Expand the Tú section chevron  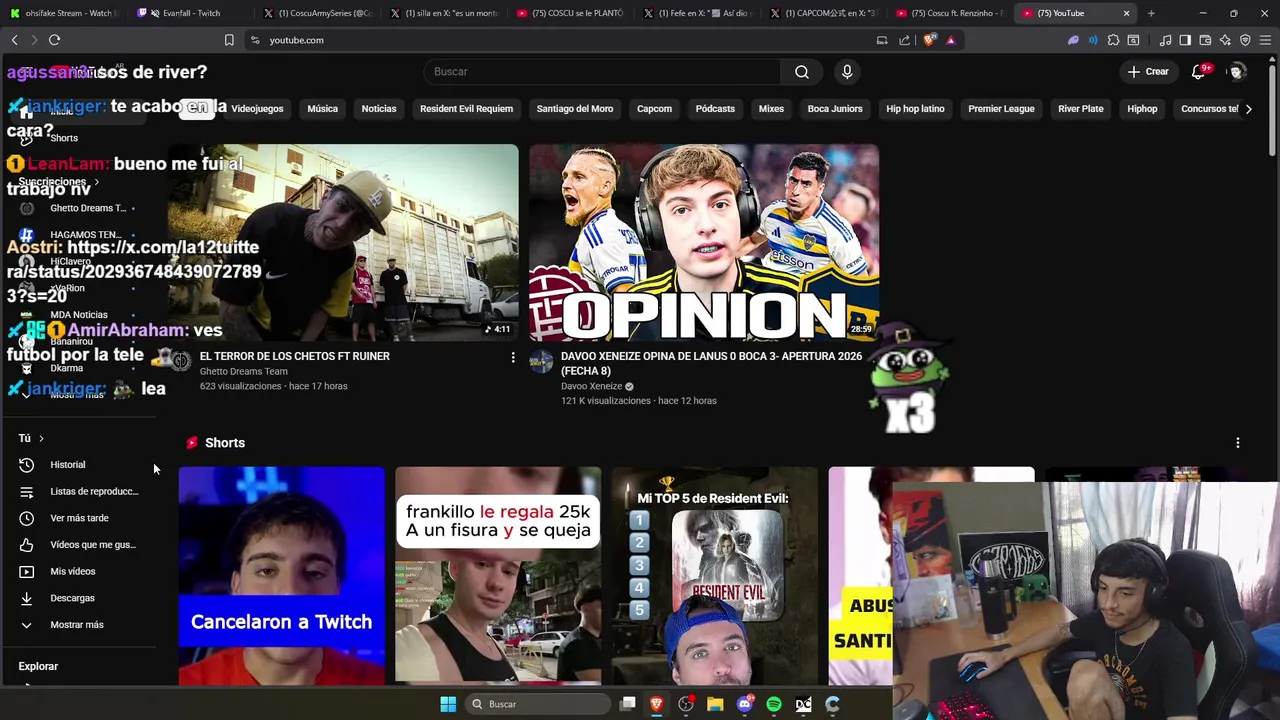coord(41,438)
